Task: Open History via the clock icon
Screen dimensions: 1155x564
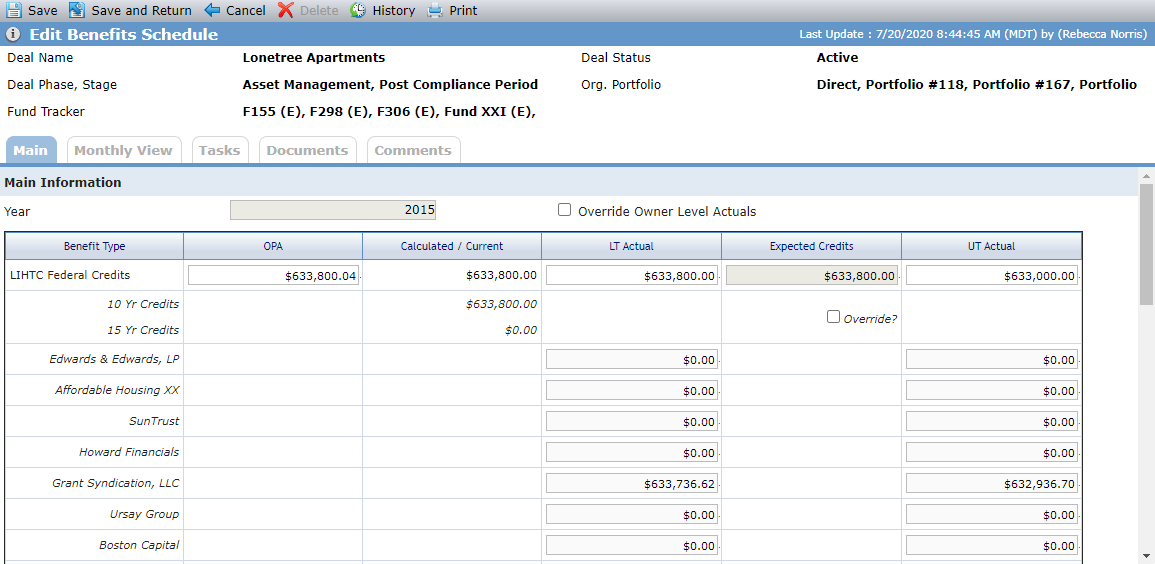Action: [x=358, y=10]
